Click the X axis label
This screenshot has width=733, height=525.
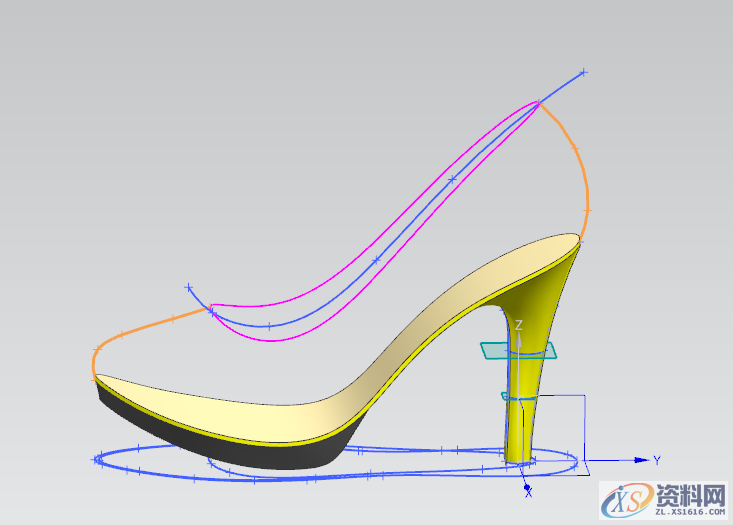(x=528, y=493)
